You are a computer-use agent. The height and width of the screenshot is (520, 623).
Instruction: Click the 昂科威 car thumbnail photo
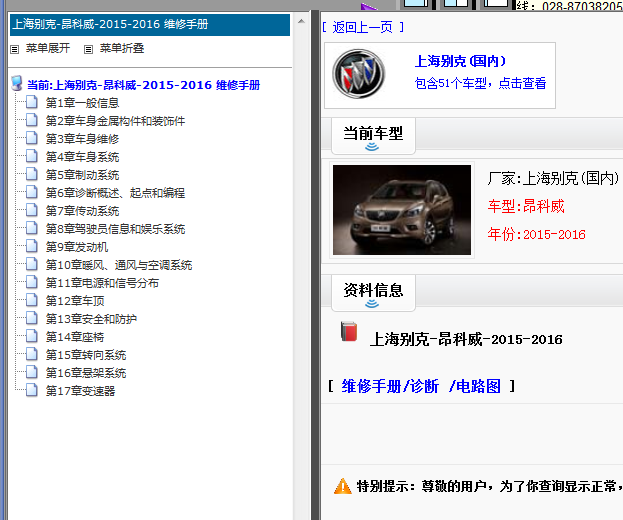click(x=402, y=210)
